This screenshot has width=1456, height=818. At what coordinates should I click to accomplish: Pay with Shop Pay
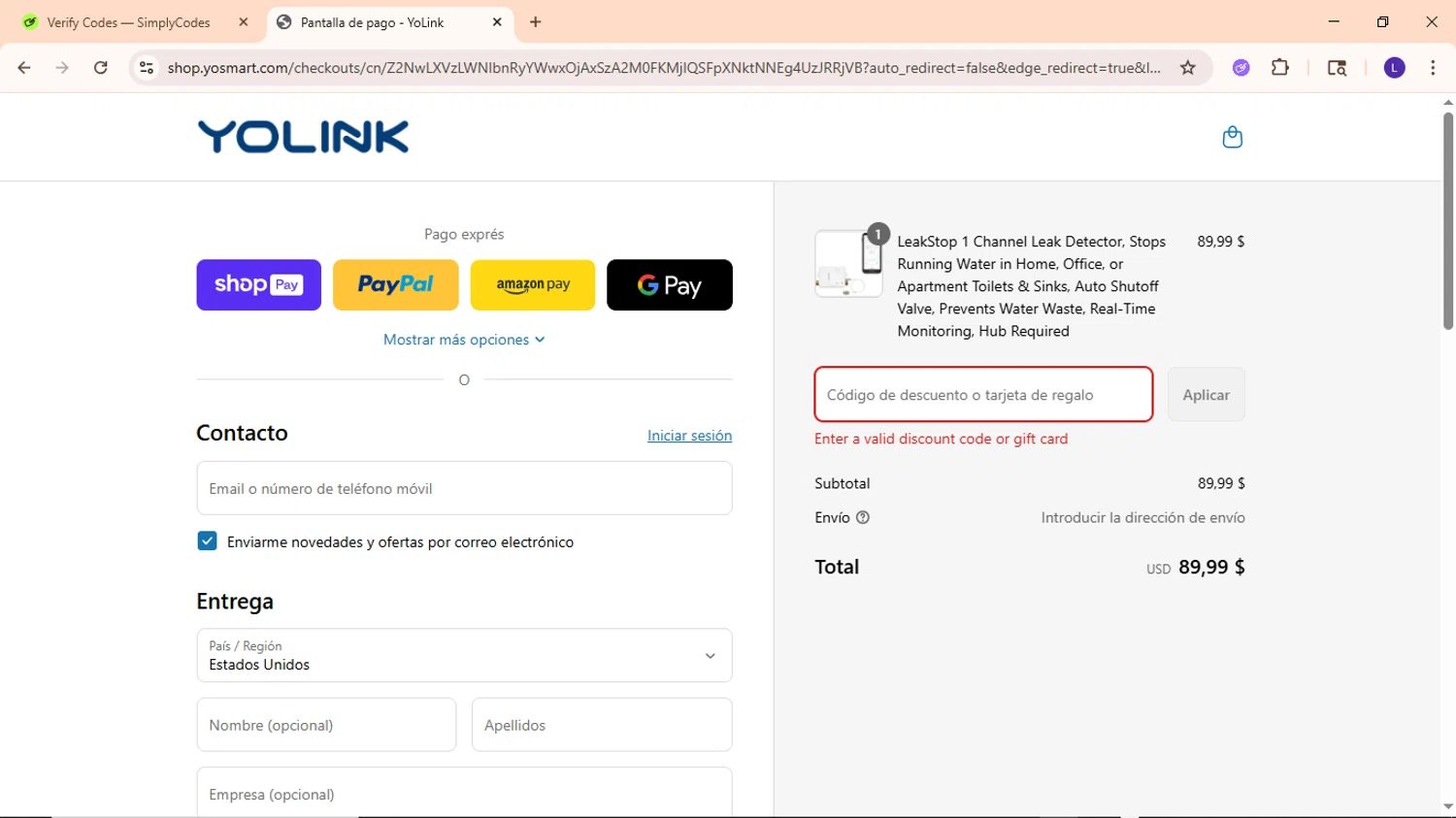(x=258, y=285)
